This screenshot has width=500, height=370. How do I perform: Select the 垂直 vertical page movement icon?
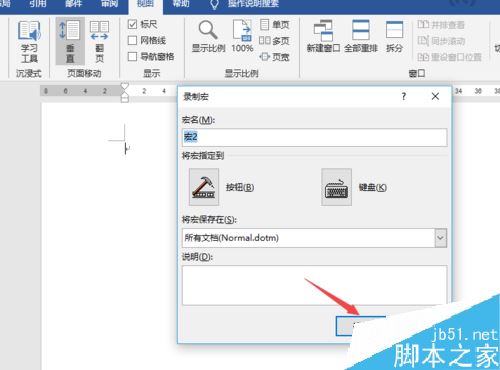70,41
